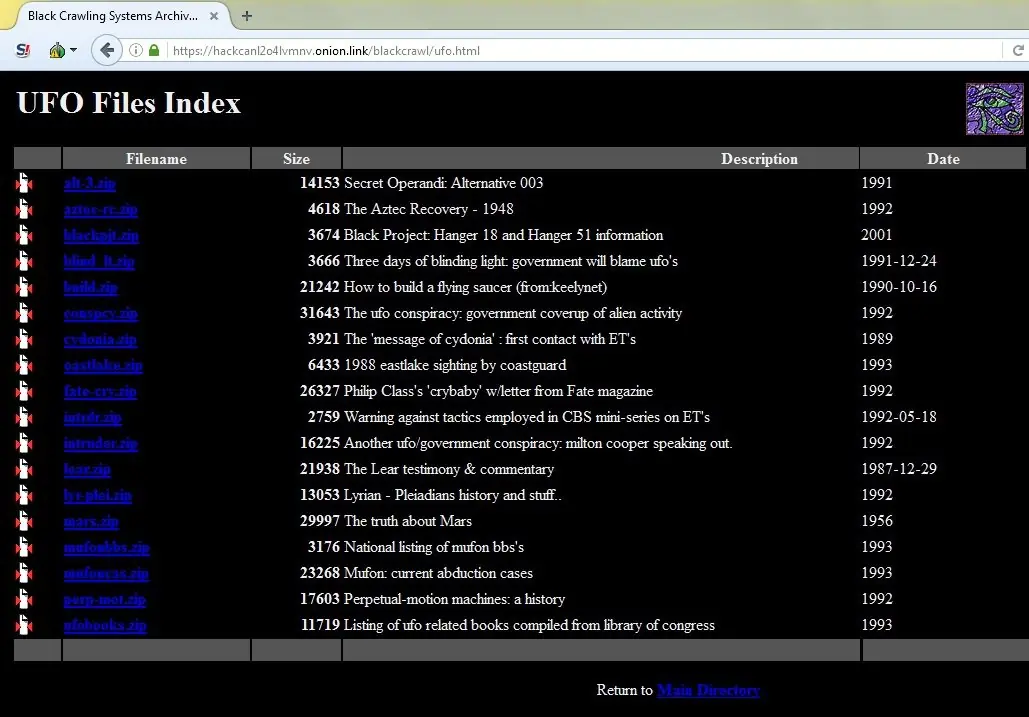
Task: Open the file link for The Aztec Recovery - 1948
Action: pyautogui.click(x=100, y=209)
